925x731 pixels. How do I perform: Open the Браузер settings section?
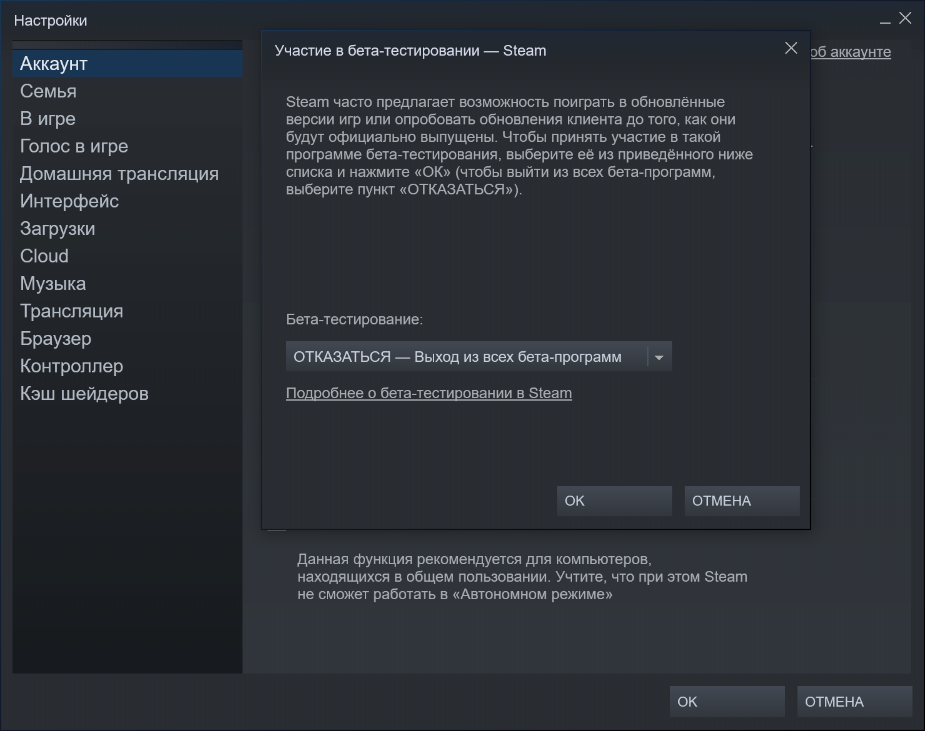tap(127, 339)
